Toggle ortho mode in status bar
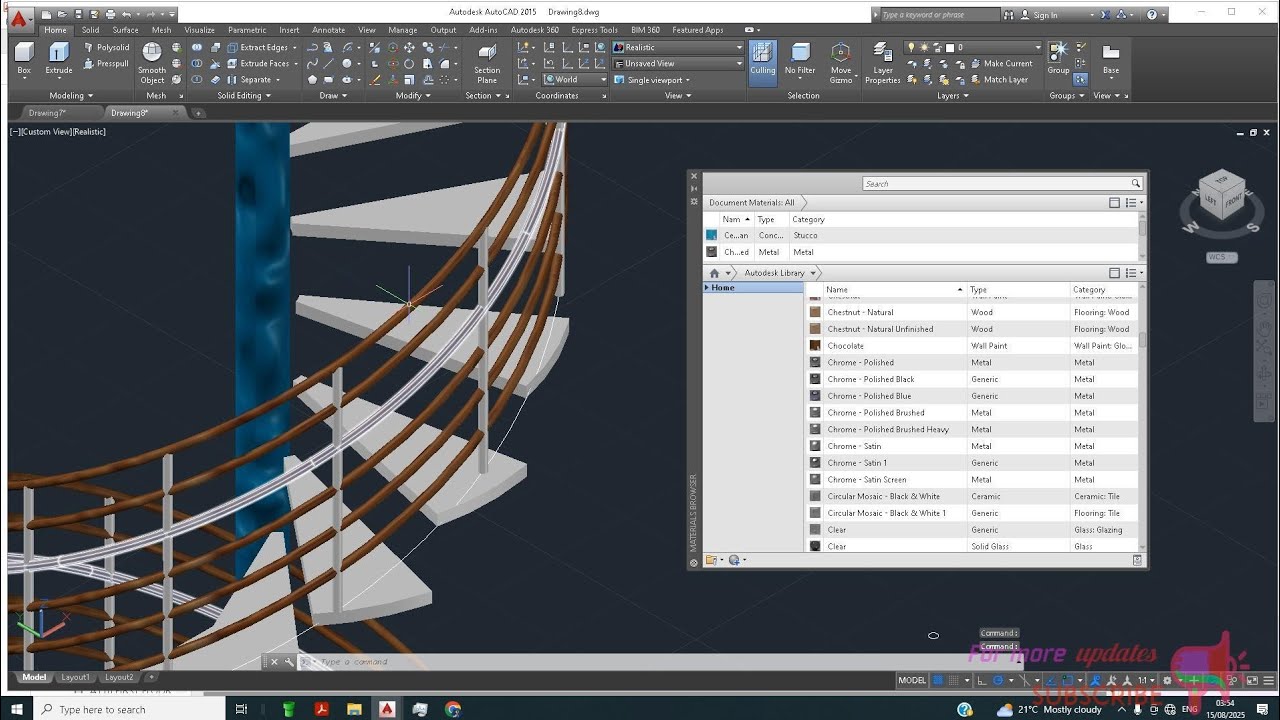Screen dimensions: 1280x720 tap(982, 680)
